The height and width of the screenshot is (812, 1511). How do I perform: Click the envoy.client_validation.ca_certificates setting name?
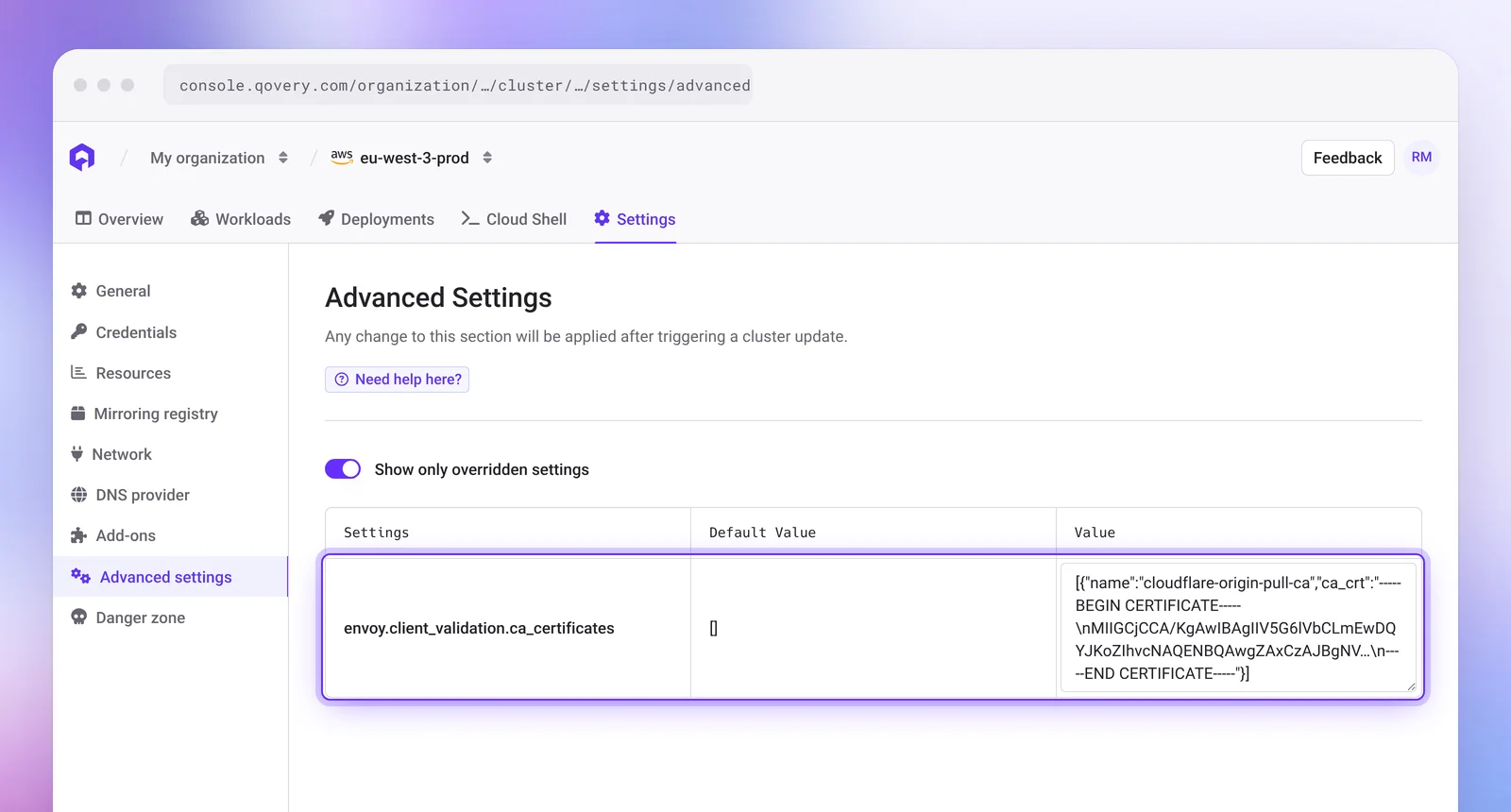479,628
